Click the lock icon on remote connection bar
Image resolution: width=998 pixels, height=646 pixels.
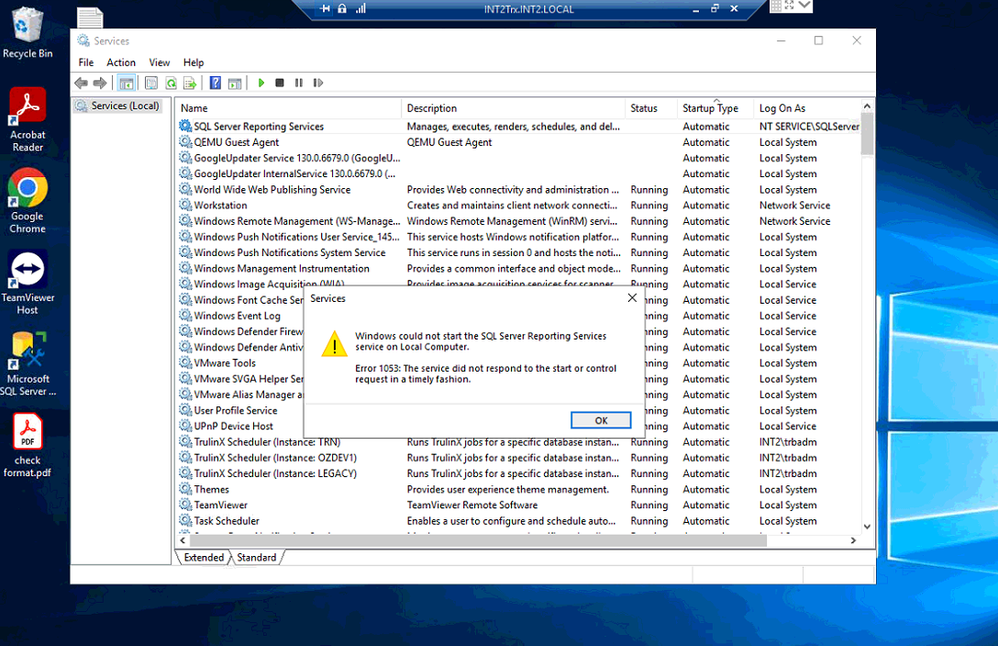point(342,9)
